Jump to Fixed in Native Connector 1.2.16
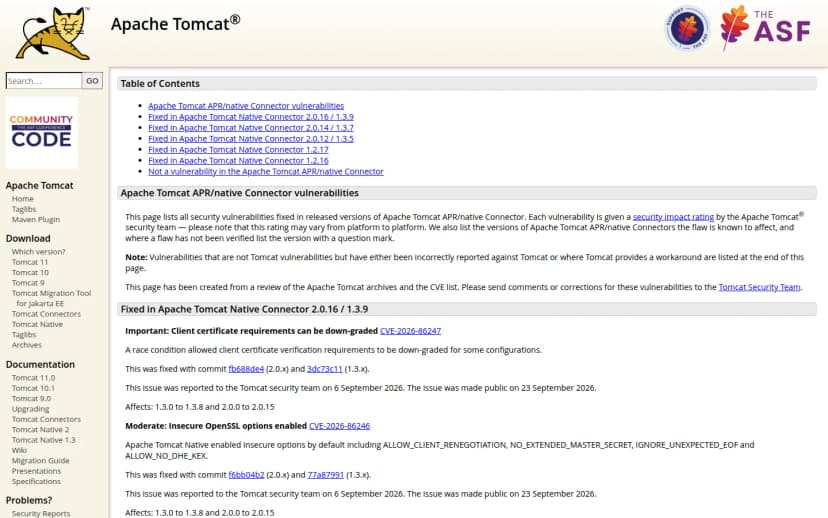This screenshot has height=518, width=828. [238, 161]
